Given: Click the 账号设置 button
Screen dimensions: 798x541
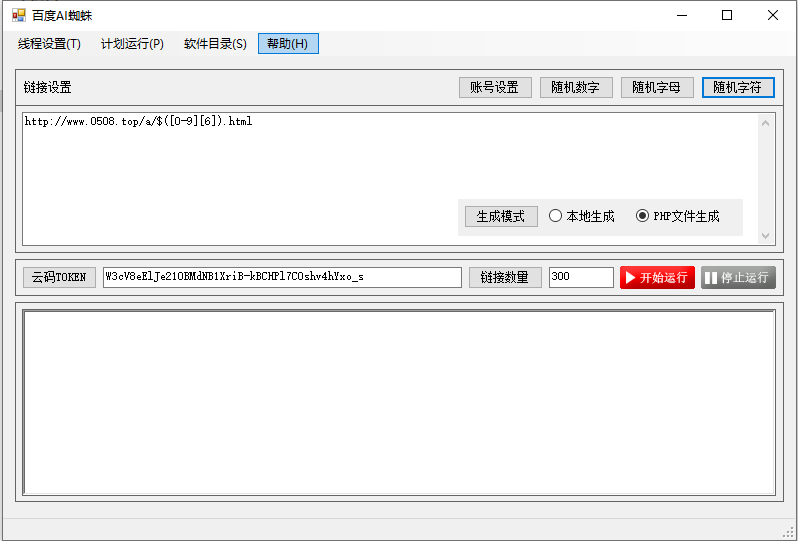Looking at the screenshot, I should tap(494, 87).
